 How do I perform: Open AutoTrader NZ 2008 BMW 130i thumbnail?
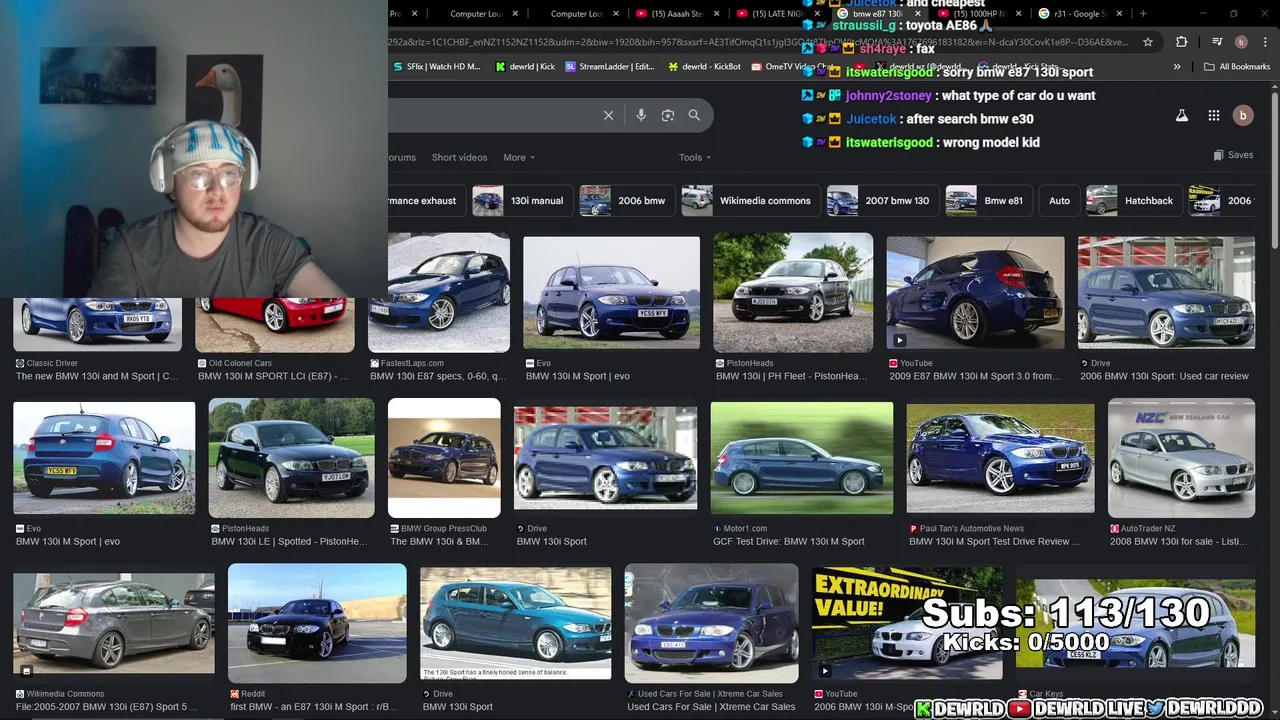coord(1181,457)
